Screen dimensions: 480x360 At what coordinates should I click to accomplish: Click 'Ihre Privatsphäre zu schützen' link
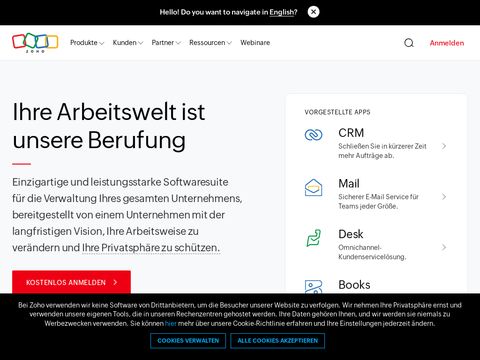pyautogui.click(x=151, y=248)
